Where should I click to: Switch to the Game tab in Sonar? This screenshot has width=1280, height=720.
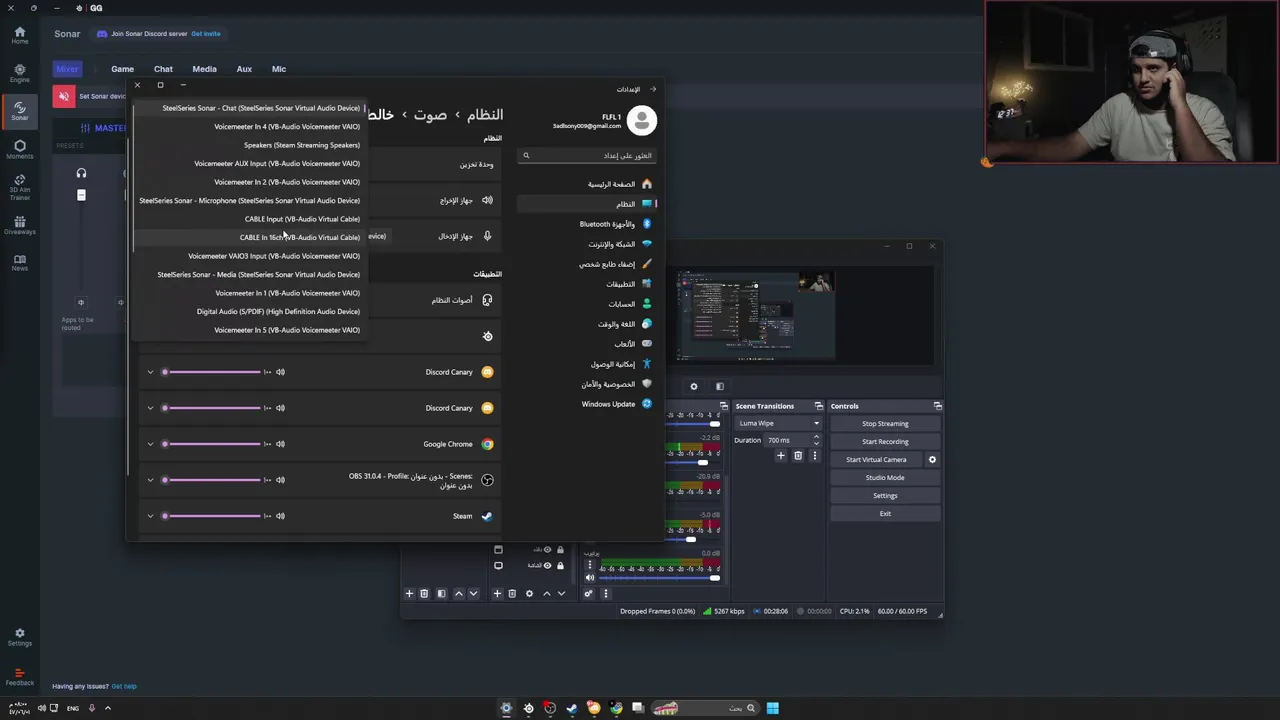[122, 69]
